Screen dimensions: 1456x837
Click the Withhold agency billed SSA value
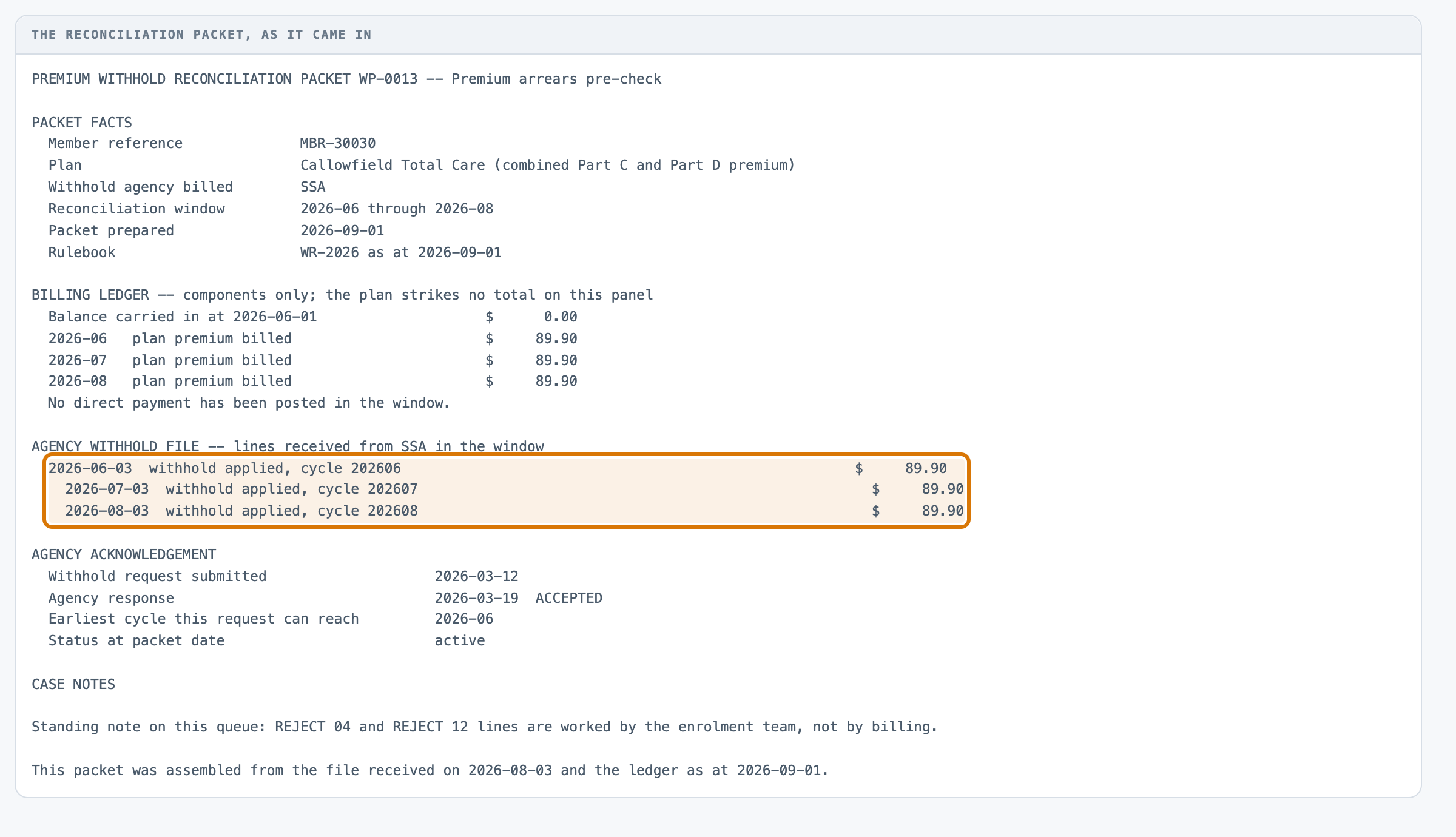click(x=313, y=187)
